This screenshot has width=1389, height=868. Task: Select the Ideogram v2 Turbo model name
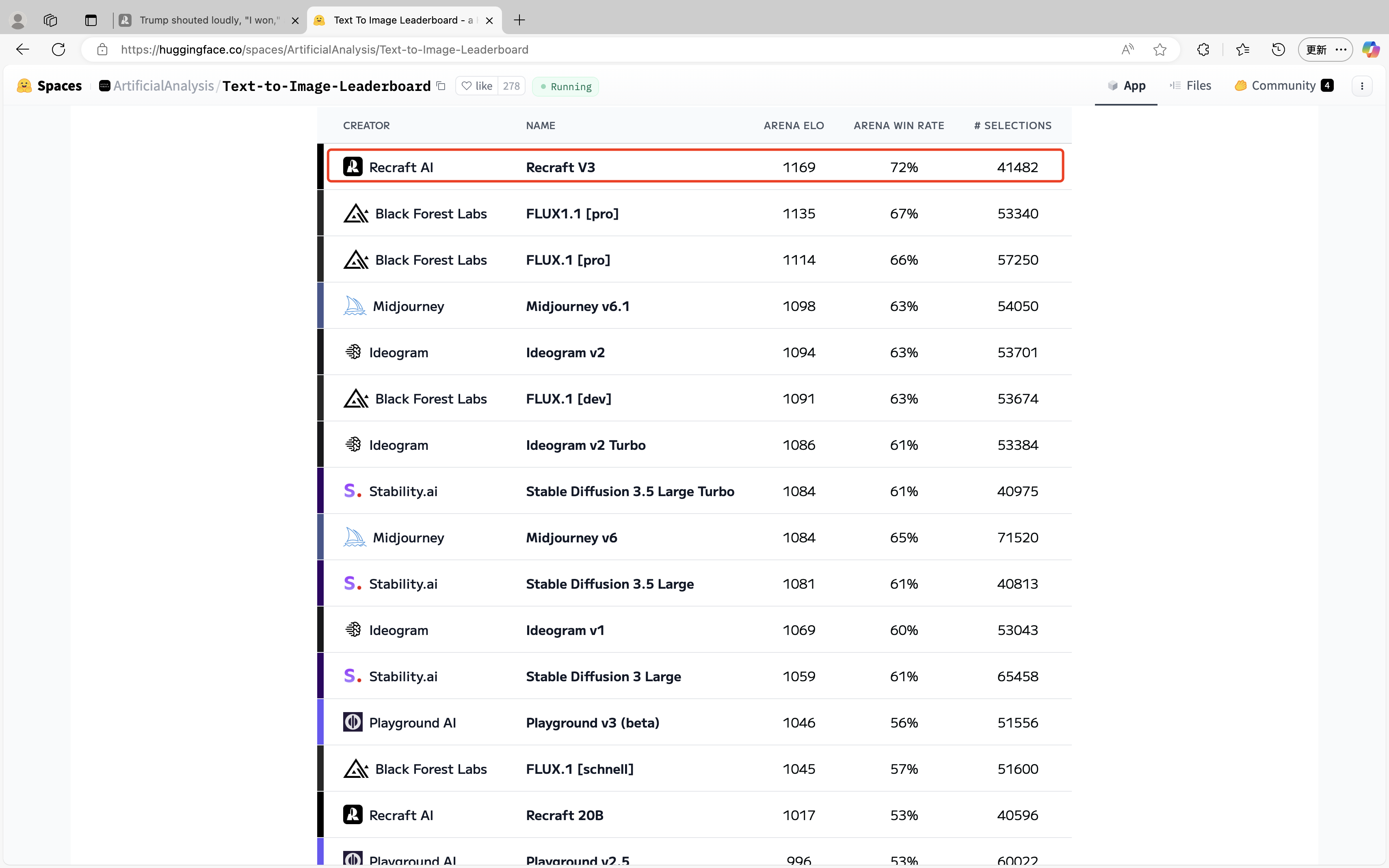[x=586, y=445]
